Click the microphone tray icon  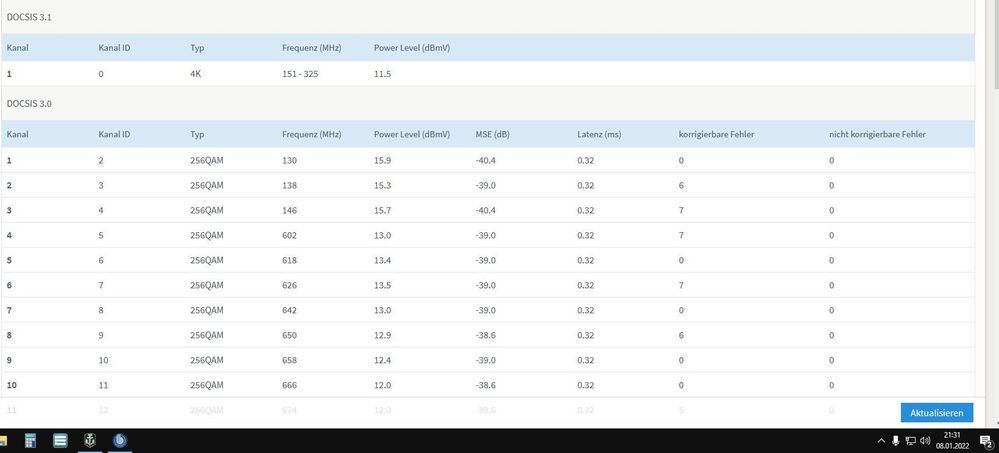(x=895, y=440)
